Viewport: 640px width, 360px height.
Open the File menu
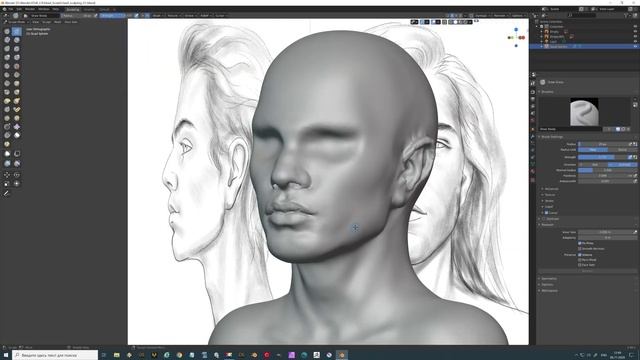coord(10,9)
